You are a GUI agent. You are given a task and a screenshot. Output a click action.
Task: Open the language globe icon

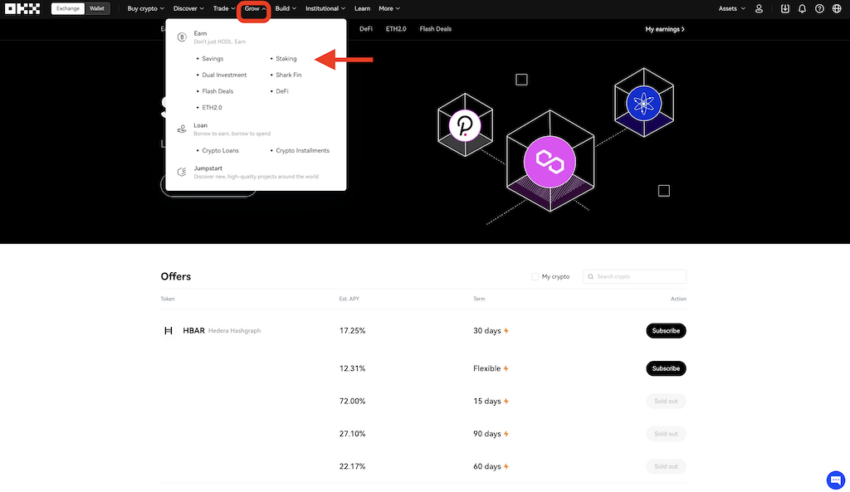point(836,9)
